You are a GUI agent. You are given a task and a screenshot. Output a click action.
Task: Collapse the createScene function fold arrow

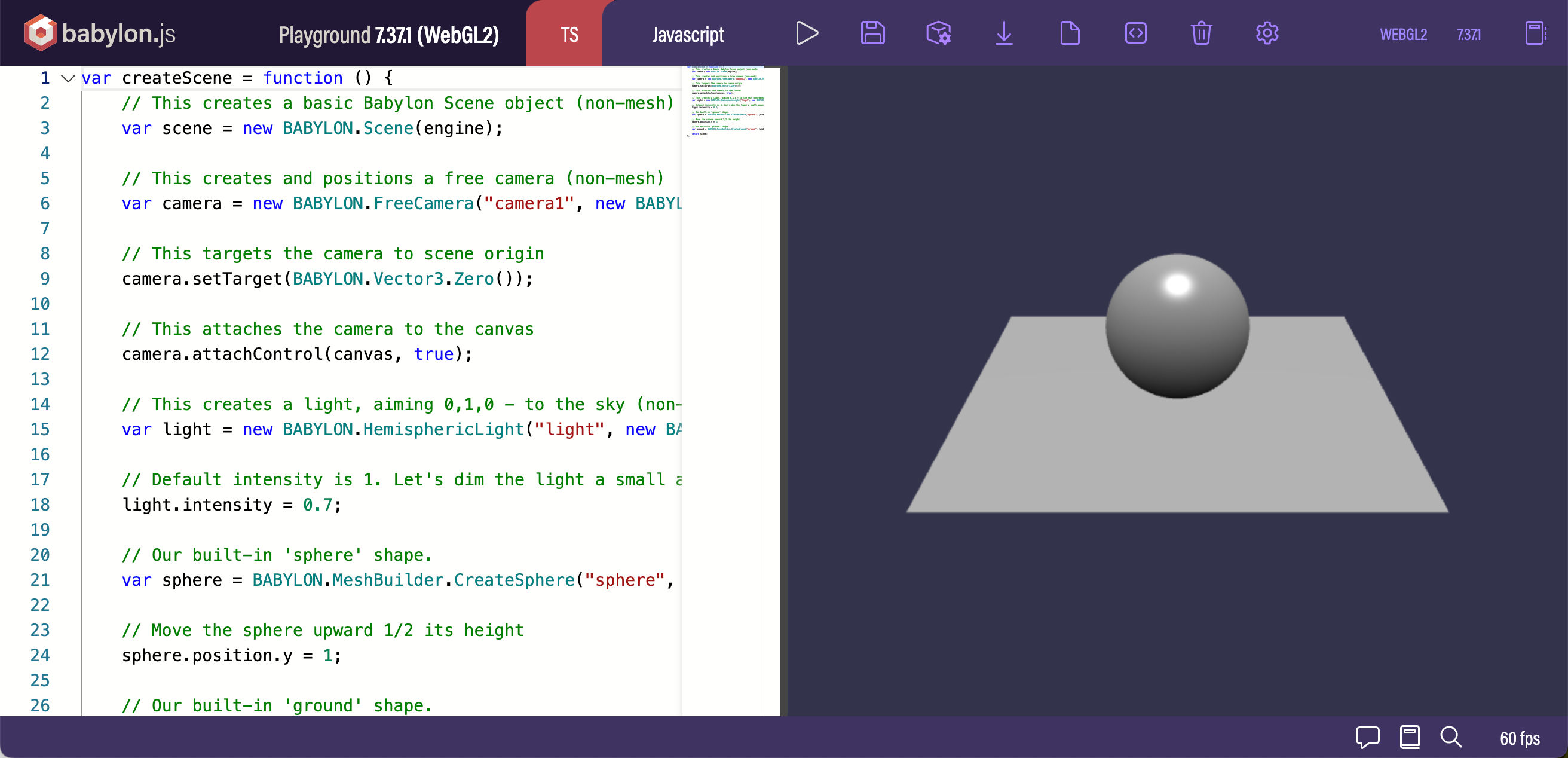(x=68, y=78)
